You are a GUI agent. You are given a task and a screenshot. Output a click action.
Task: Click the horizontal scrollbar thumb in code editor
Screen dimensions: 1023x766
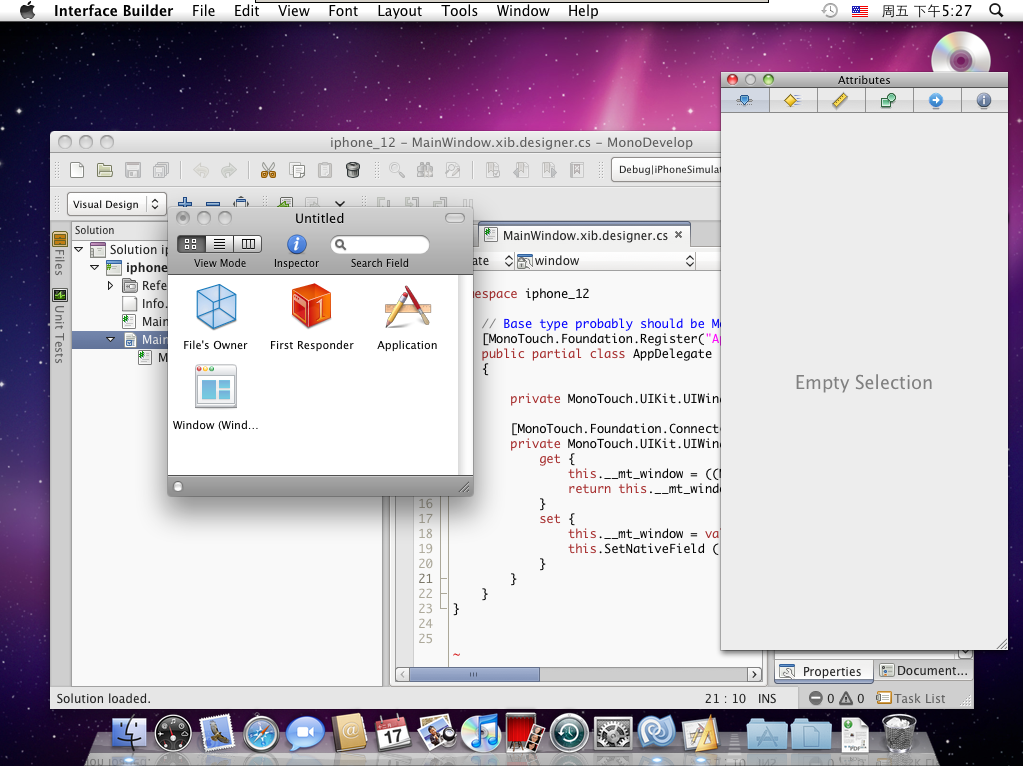click(x=474, y=675)
